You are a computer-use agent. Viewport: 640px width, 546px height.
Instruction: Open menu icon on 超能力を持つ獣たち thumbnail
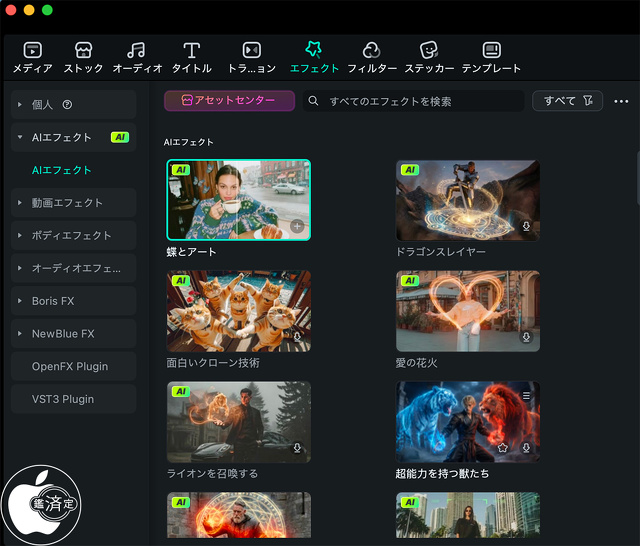(x=526, y=395)
